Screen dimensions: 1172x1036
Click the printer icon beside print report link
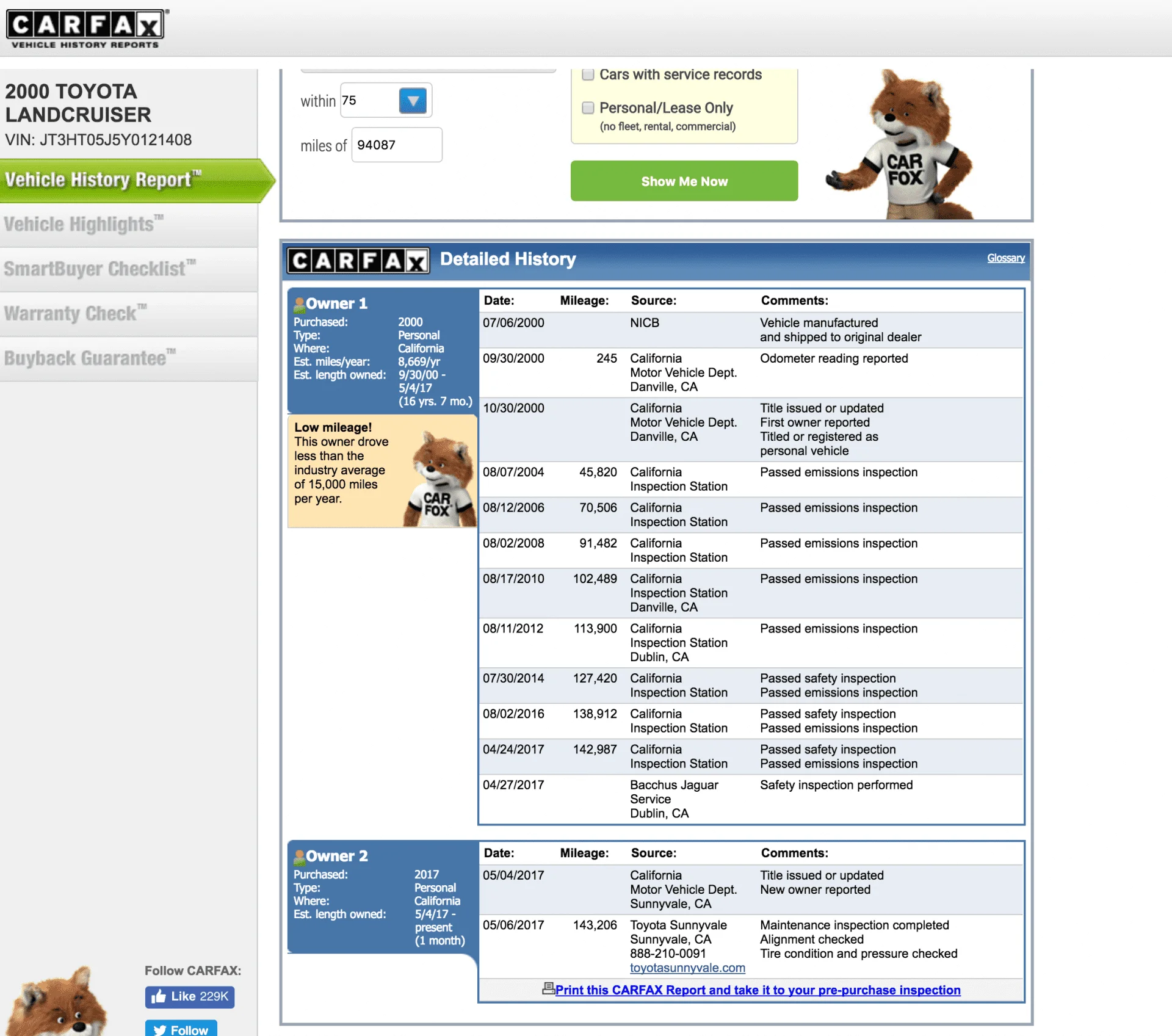548,988
